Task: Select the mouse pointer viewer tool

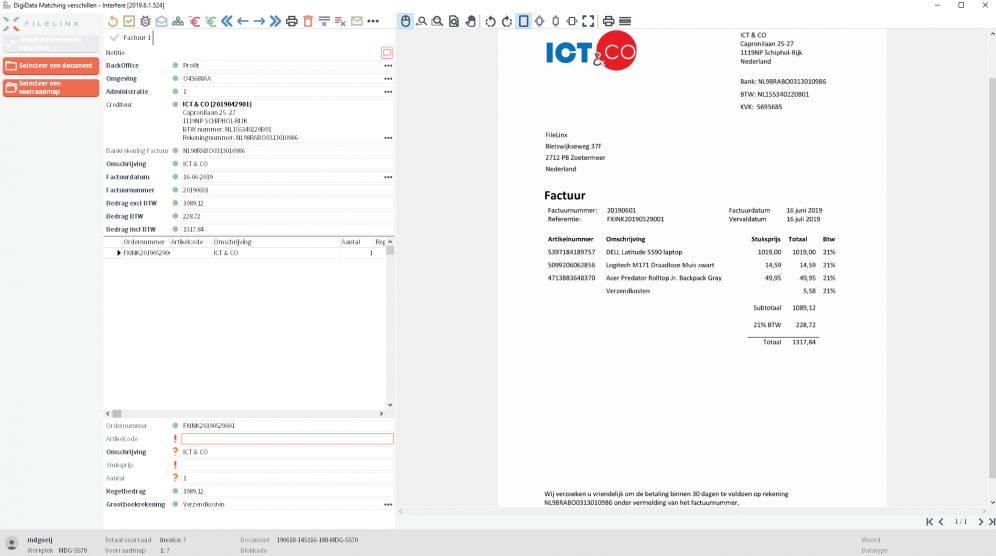Action: 405,21
